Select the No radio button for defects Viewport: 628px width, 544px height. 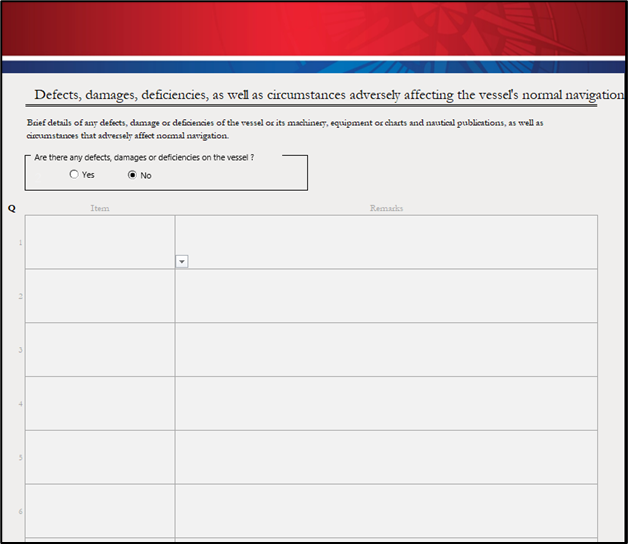(132, 175)
